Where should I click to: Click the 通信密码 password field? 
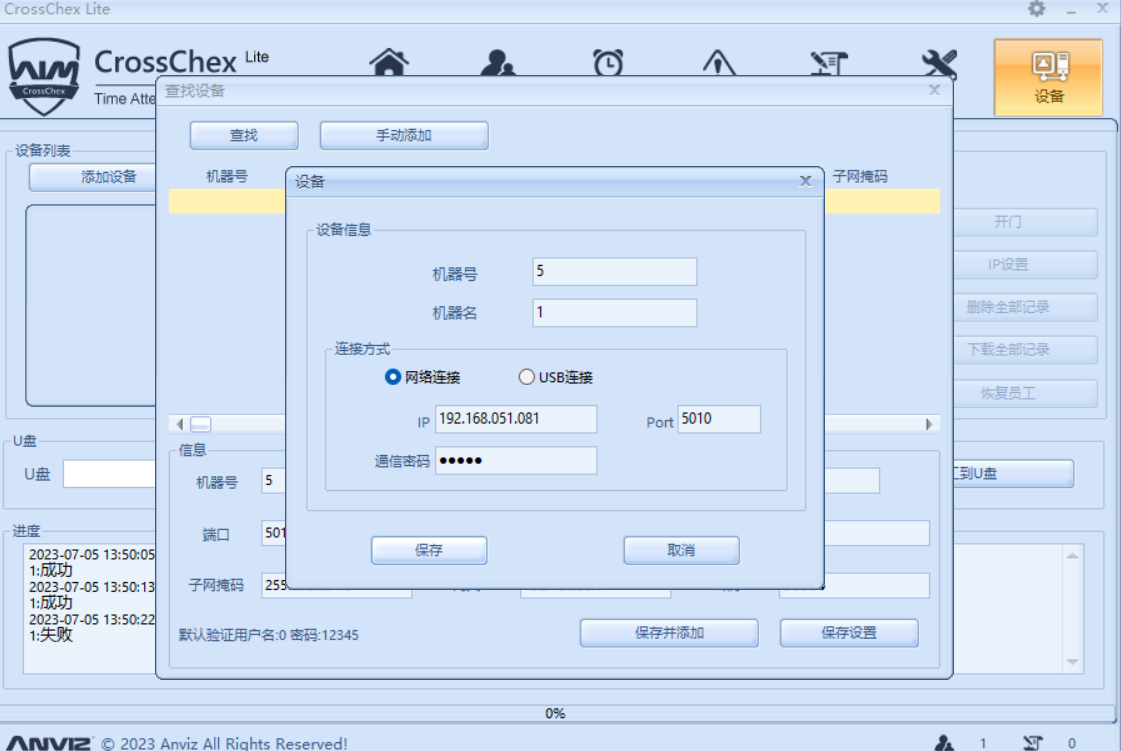point(516,461)
